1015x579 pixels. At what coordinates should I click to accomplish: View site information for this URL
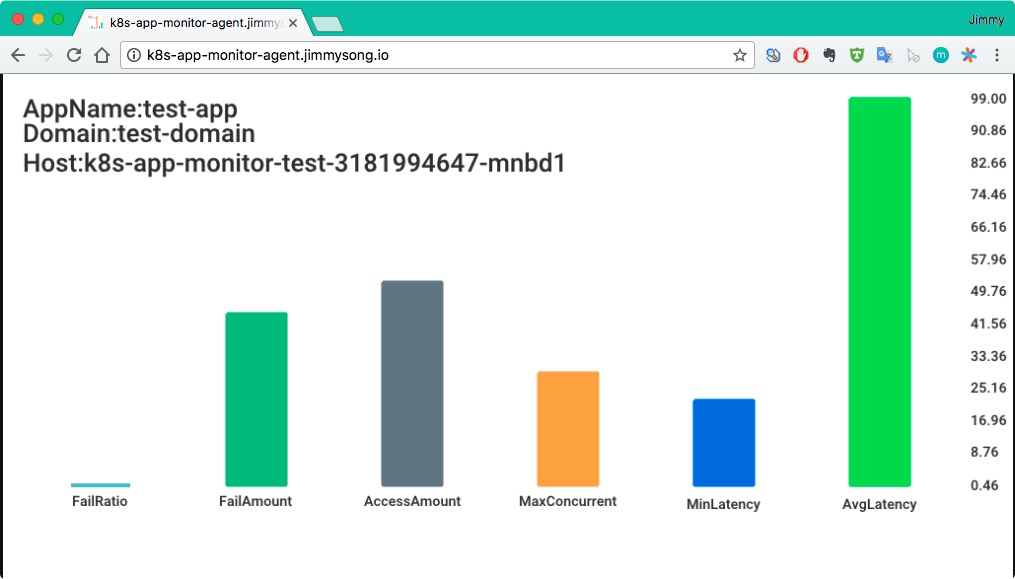[134, 56]
